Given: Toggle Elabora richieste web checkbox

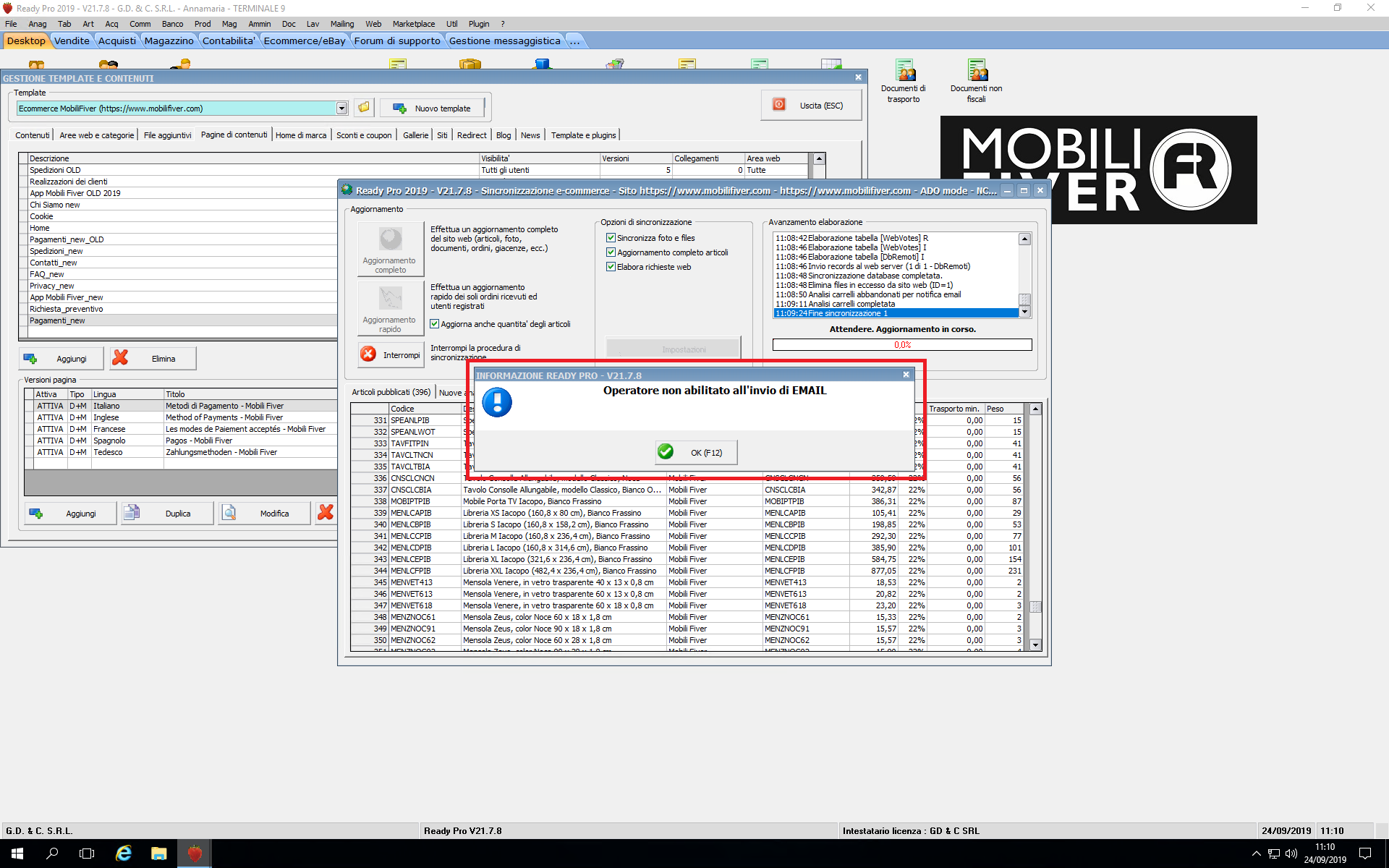Looking at the screenshot, I should coord(611,267).
